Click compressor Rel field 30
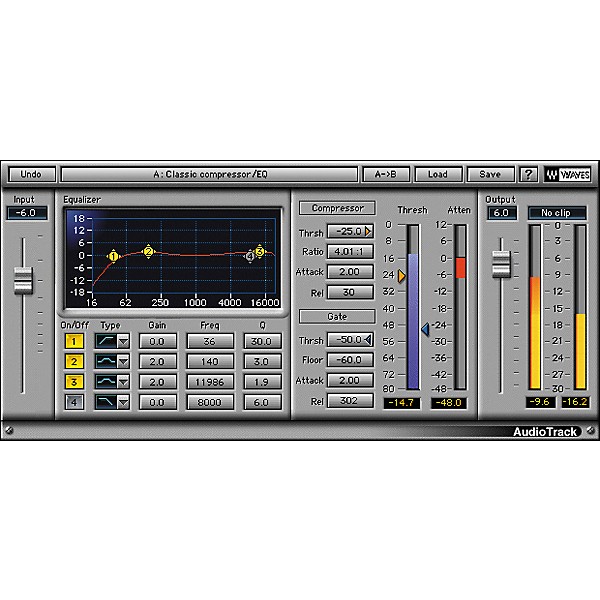The height and width of the screenshot is (600, 600). [350, 292]
